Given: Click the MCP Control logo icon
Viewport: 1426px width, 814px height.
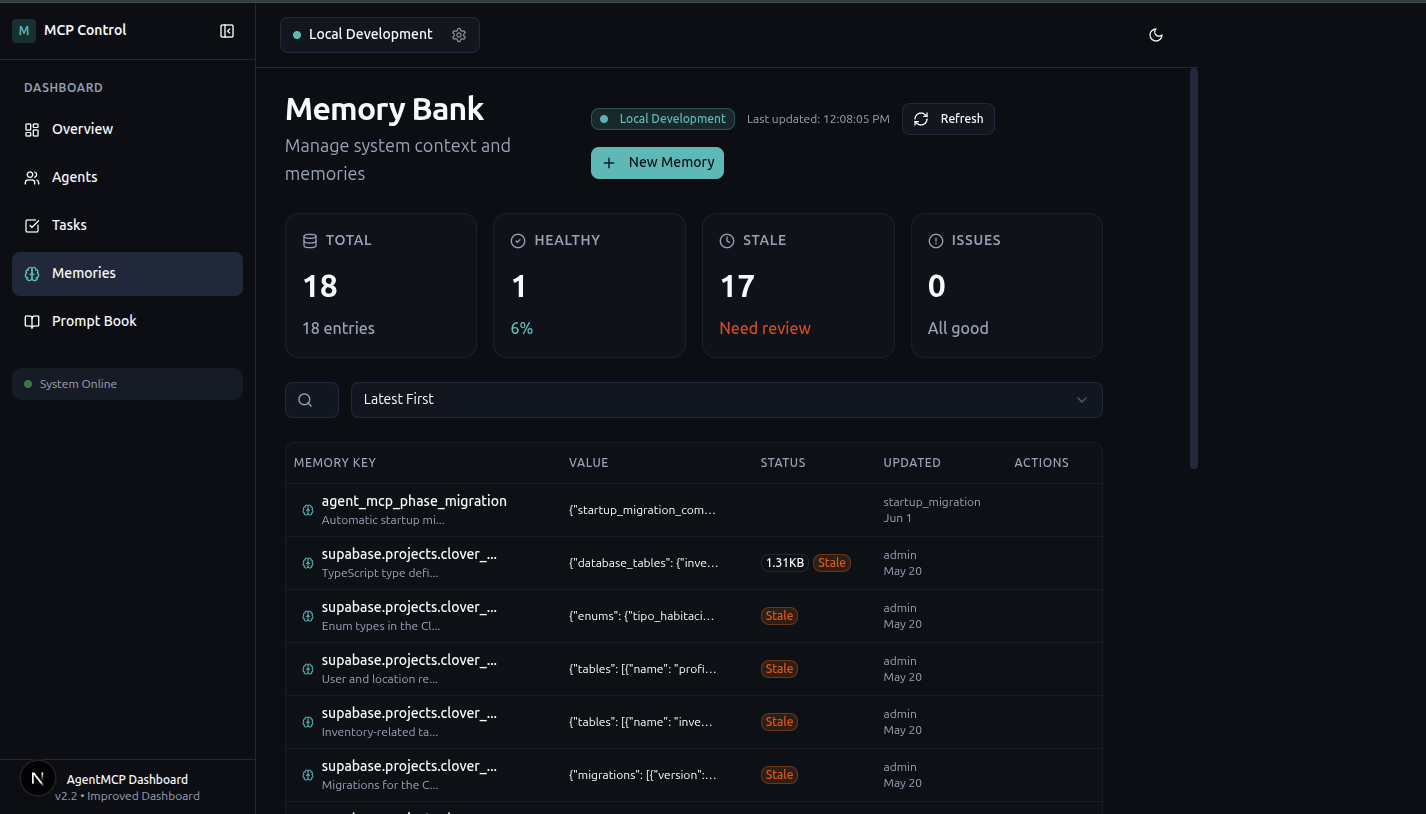Looking at the screenshot, I should pos(22,30).
